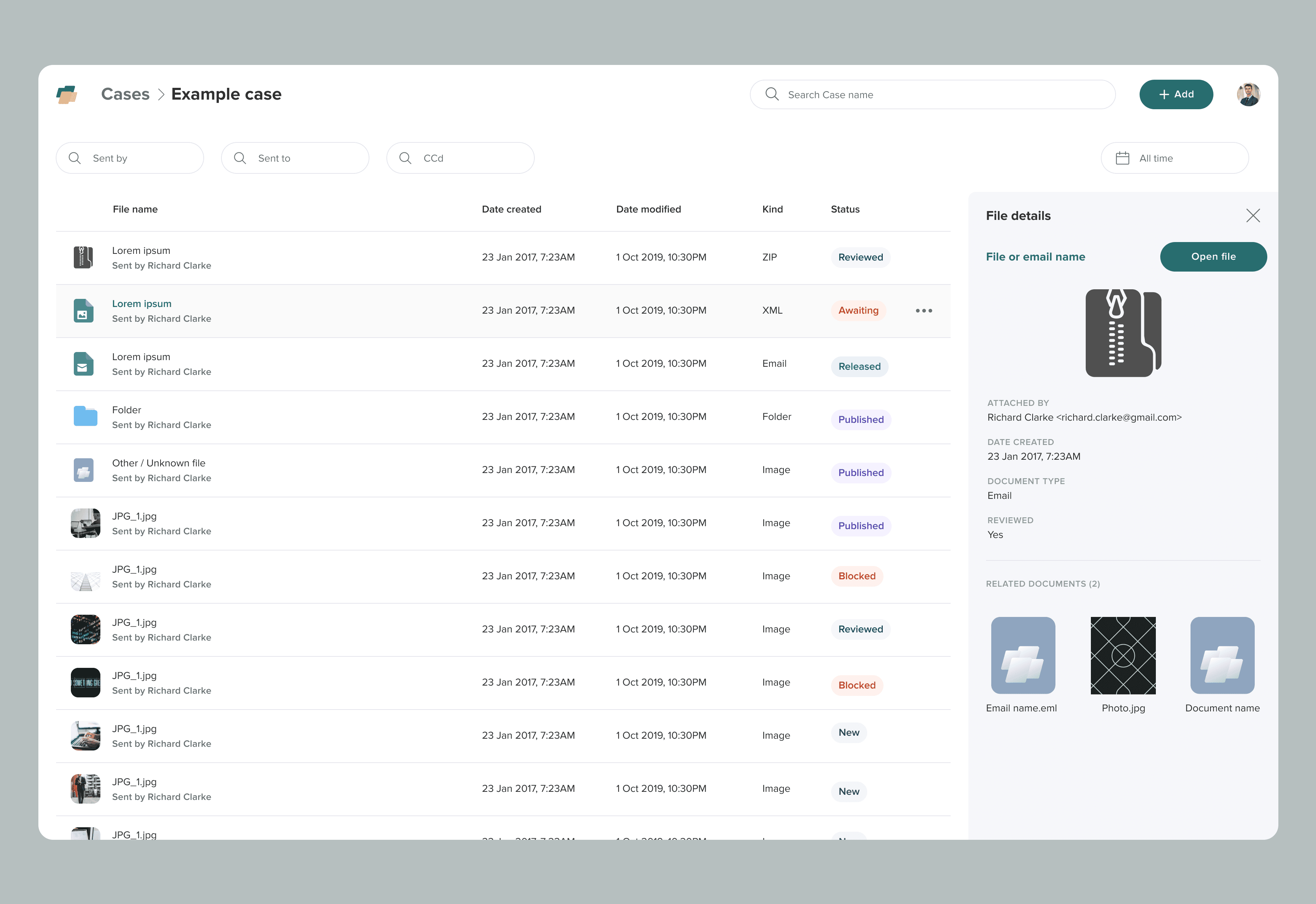Viewport: 1316px width, 904px height.
Task: Open the Photo.jpg related document thumbnail
Action: 1123,655
